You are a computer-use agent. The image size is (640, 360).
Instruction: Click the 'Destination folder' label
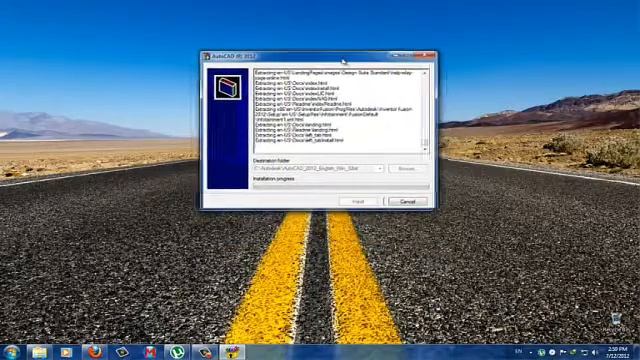(271, 161)
